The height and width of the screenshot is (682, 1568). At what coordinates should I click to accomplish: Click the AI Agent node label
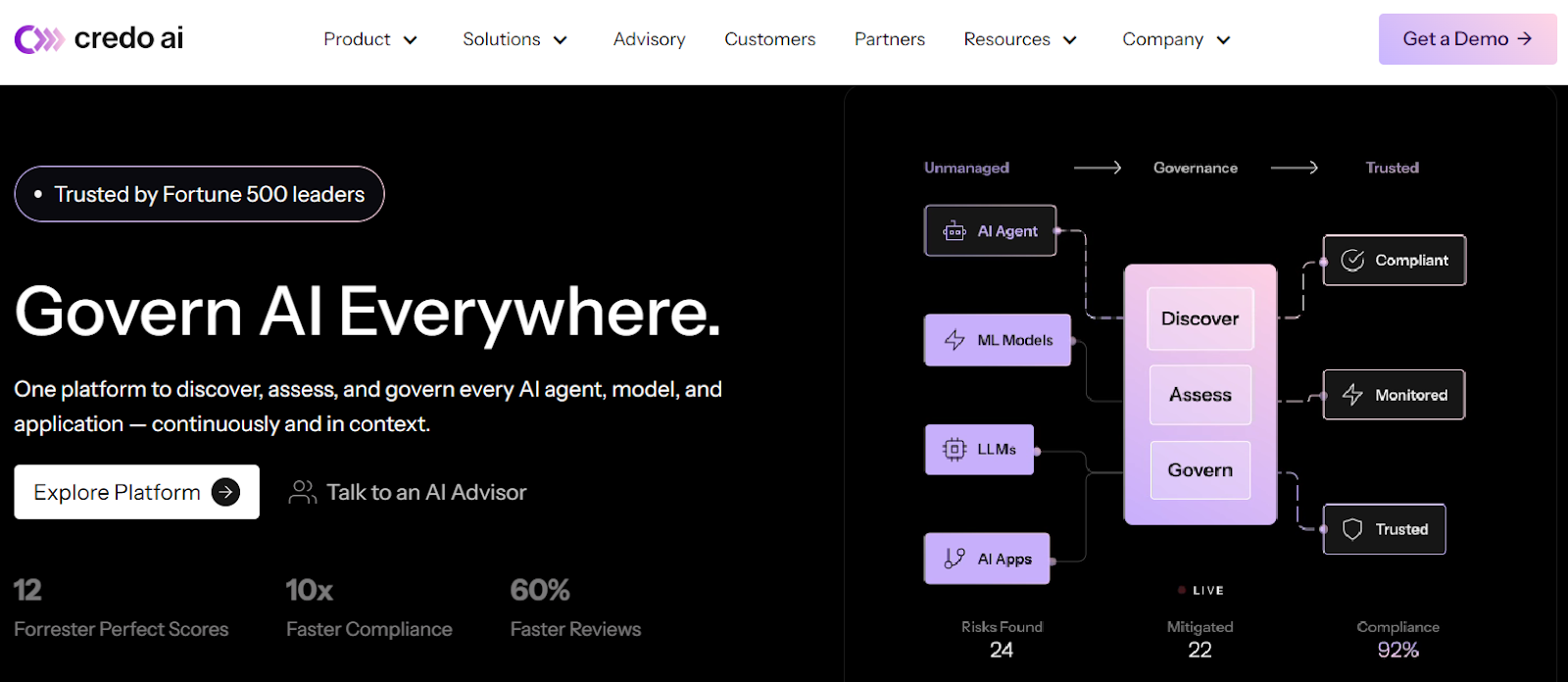pyautogui.click(x=1007, y=231)
